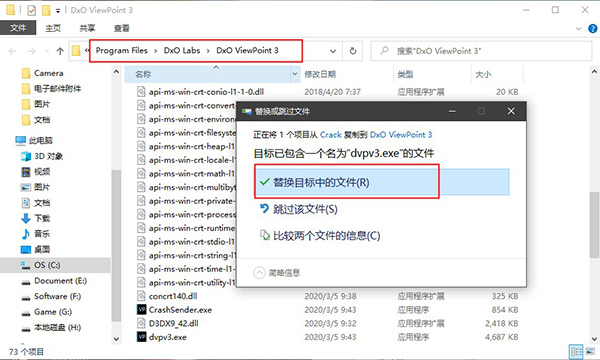The width and height of the screenshot is (600, 360).
Task: Select file D3DX9_42.dll
Action: tap(173, 323)
